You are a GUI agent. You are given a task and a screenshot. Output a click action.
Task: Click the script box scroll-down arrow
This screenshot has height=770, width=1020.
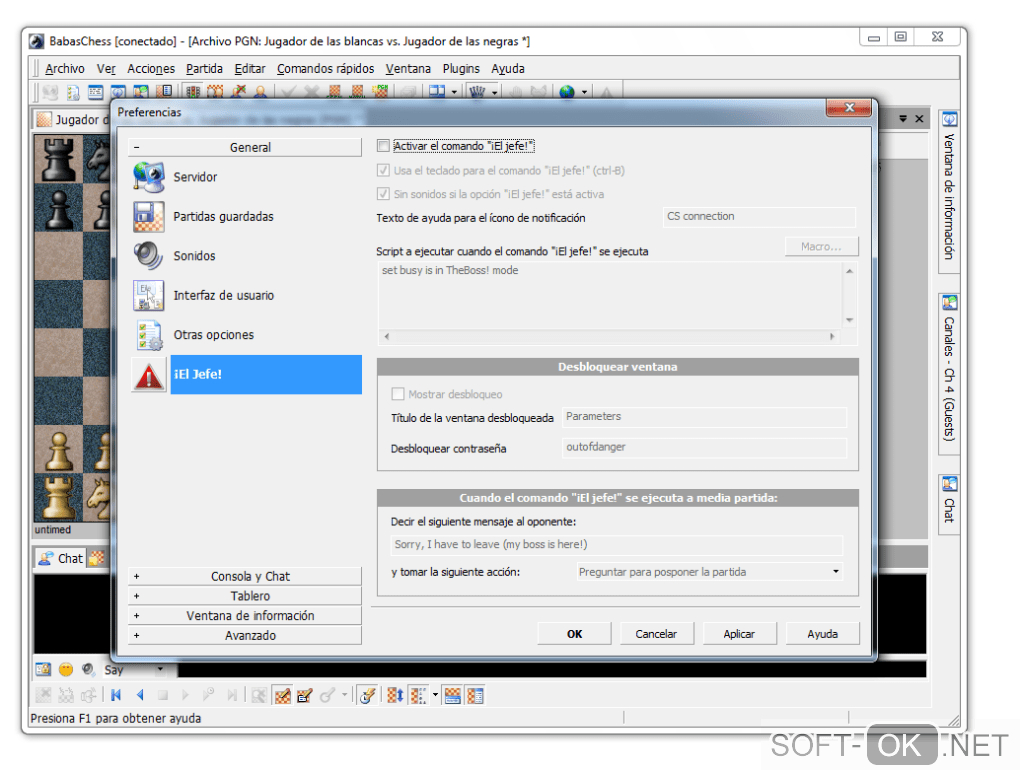click(850, 320)
